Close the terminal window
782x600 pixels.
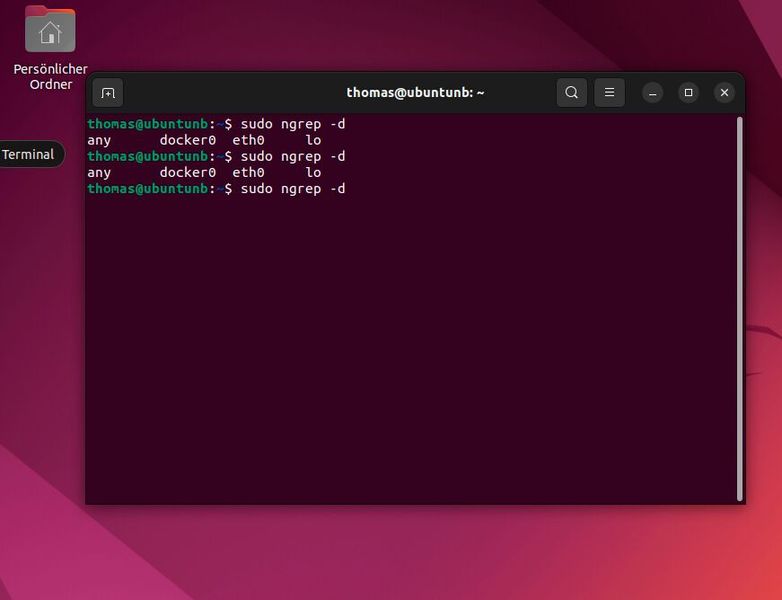(x=724, y=93)
